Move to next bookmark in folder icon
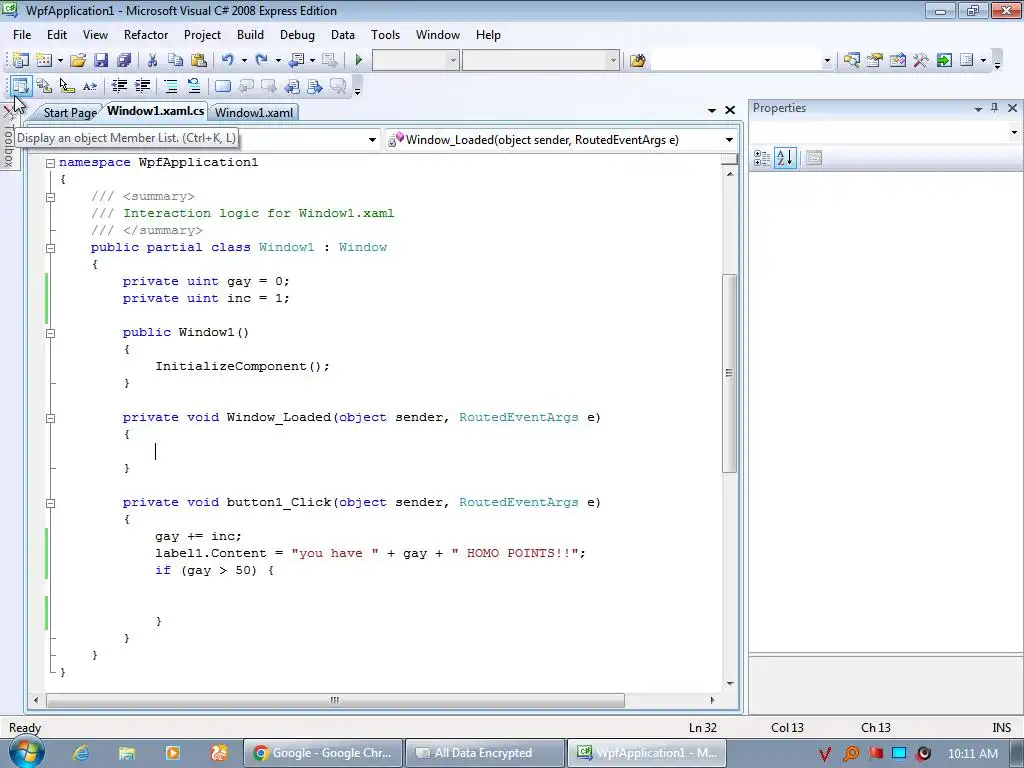Viewport: 1024px width, 768px height. [x=315, y=86]
